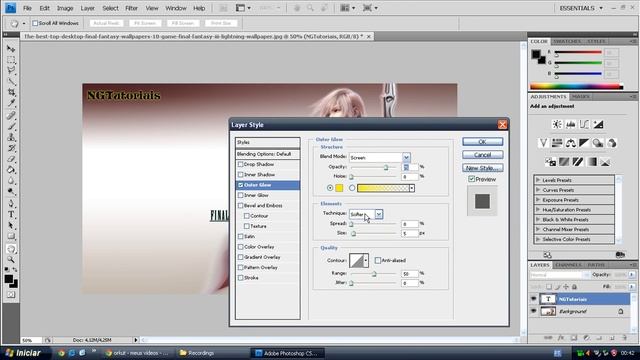Add a Photo Filter adjustment

[x=598, y=143]
